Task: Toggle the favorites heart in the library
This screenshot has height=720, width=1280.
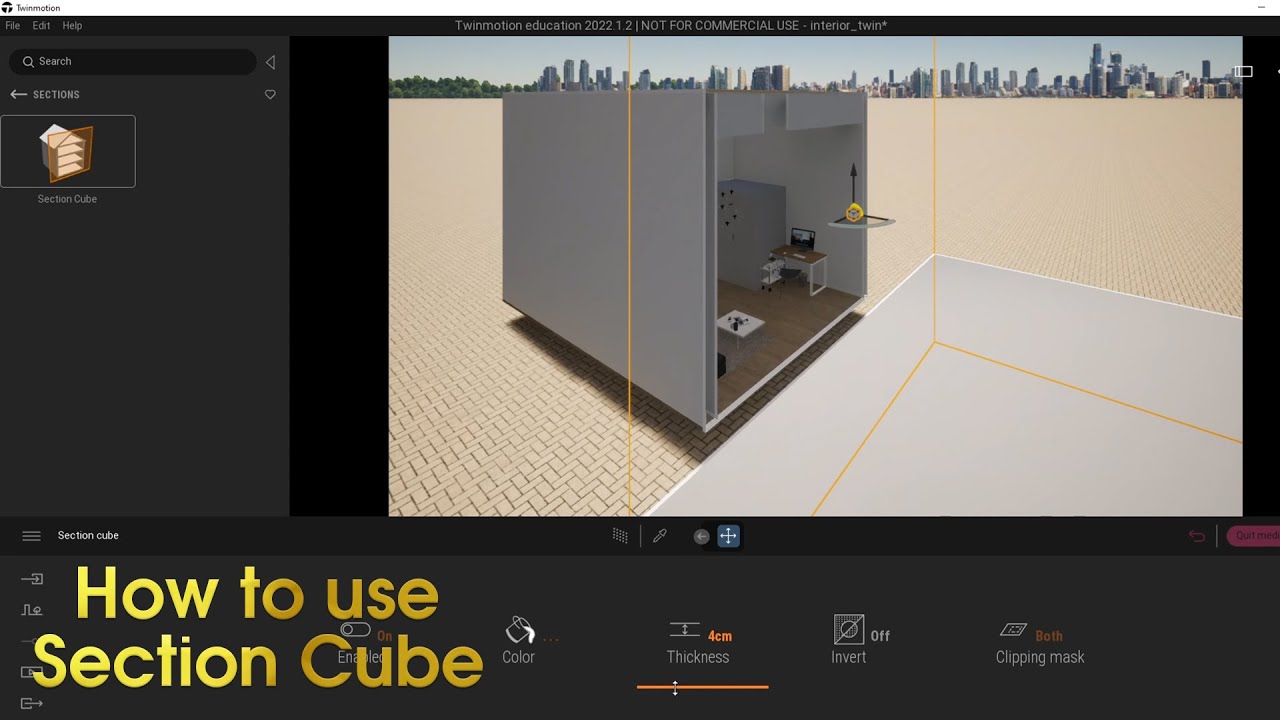Action: 270,94
